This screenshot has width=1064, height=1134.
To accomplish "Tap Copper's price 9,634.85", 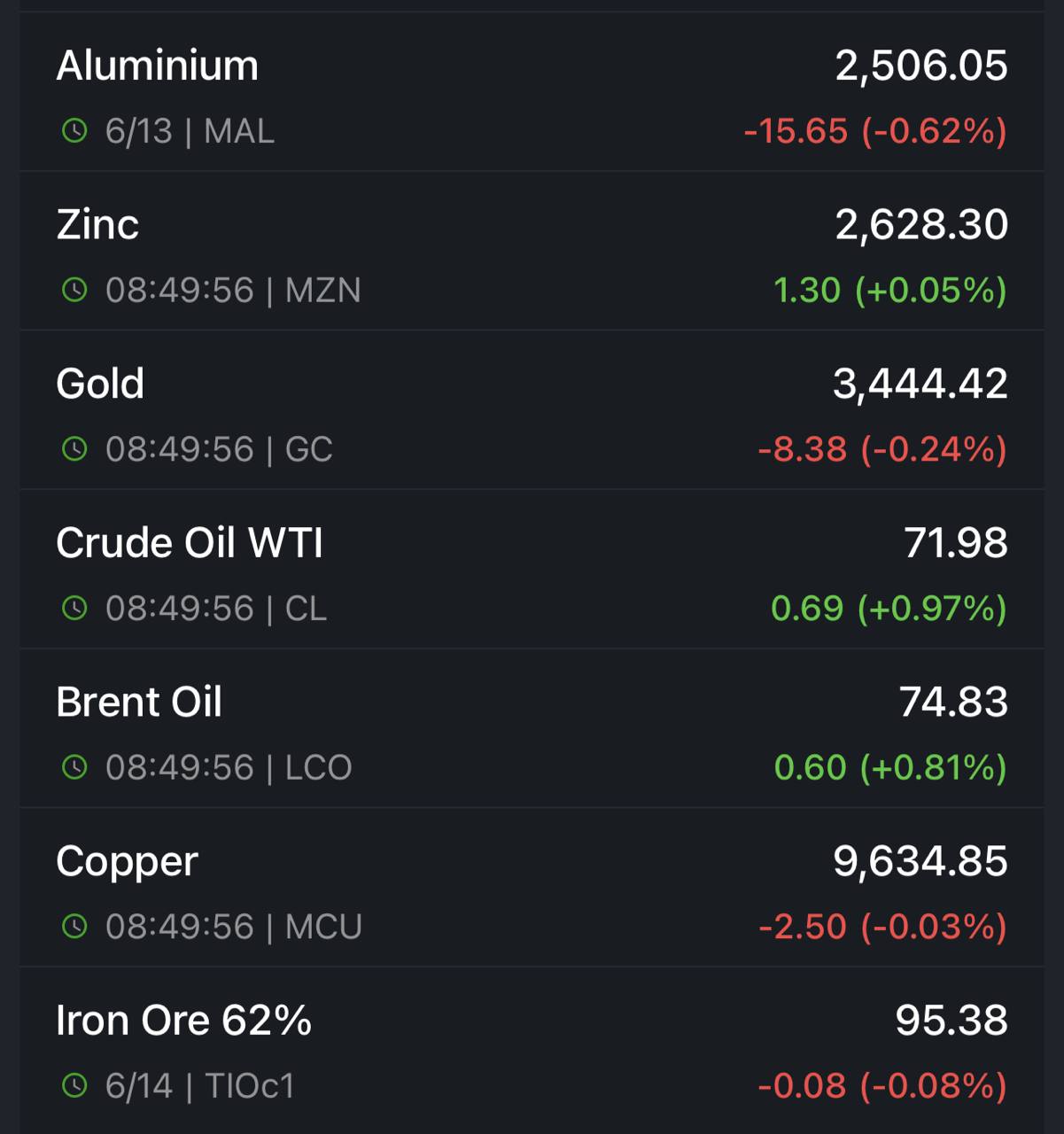I will pos(920,862).
